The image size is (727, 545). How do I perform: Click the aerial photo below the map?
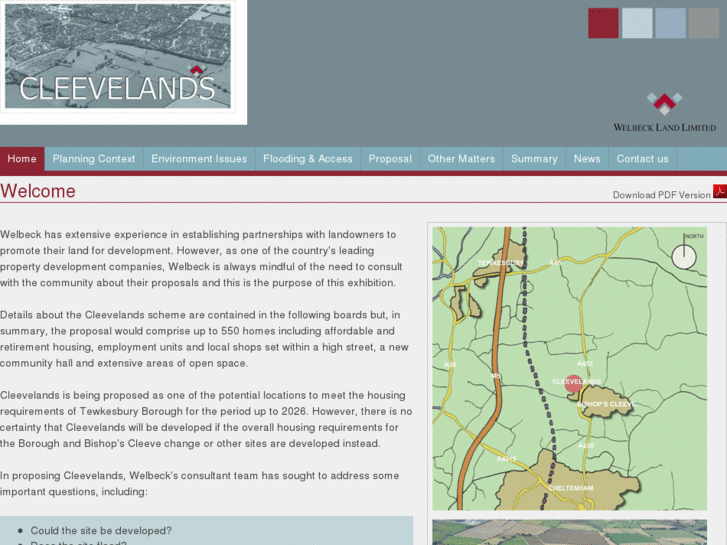[569, 532]
